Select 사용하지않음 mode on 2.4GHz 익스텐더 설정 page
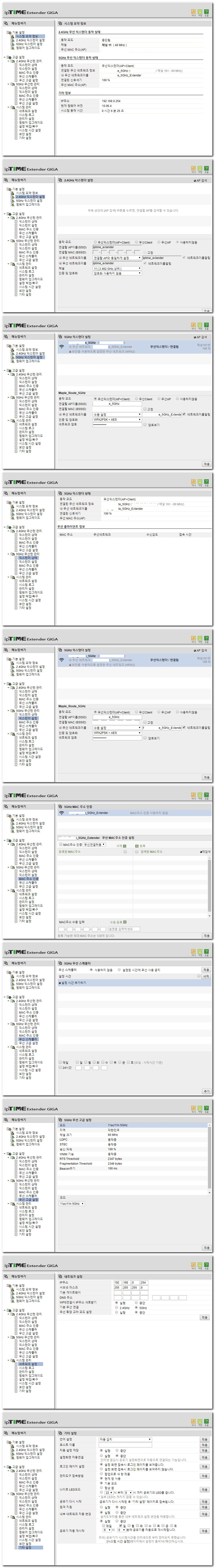 (177, 242)
